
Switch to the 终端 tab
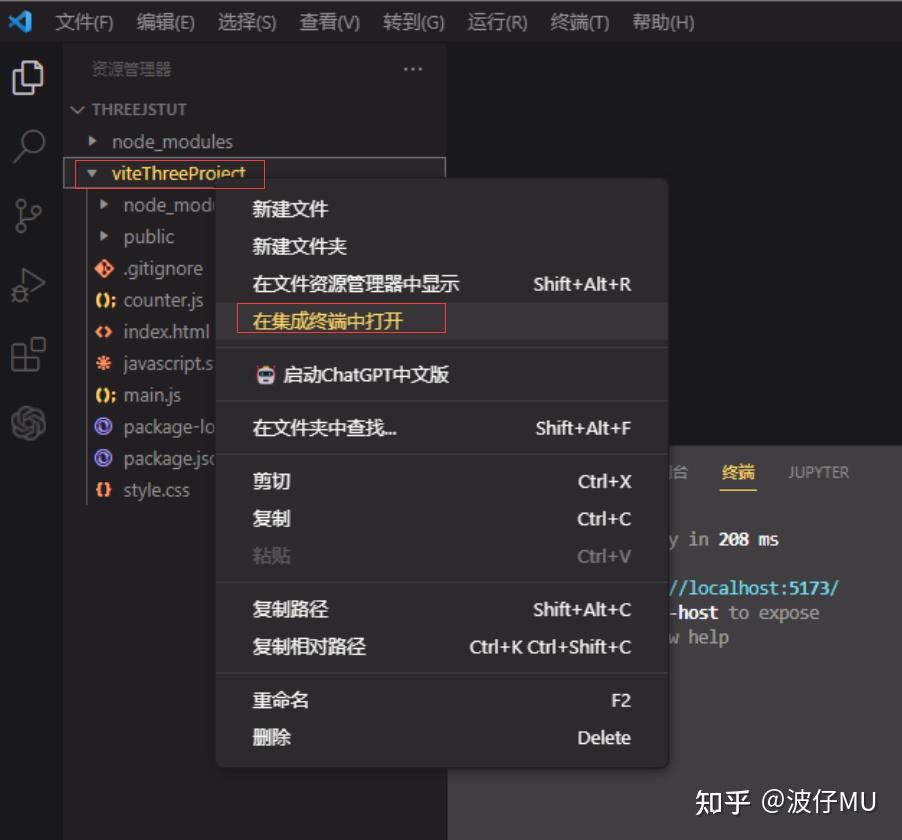pos(737,472)
